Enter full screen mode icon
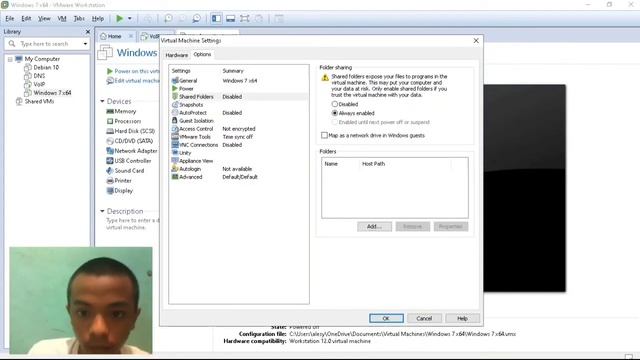Image resolution: width=640 pixels, height=360 pixels. click(244, 18)
